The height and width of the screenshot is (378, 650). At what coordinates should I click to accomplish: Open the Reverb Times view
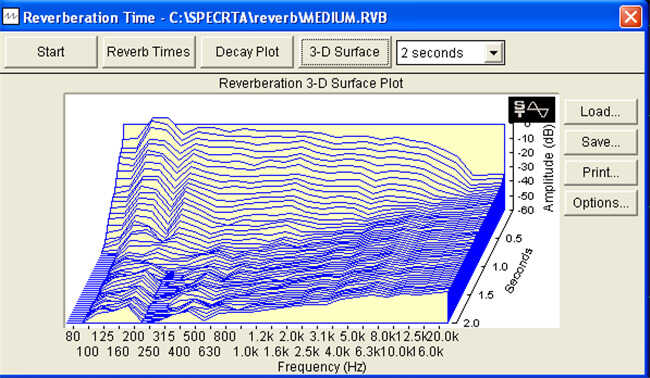coord(148,52)
